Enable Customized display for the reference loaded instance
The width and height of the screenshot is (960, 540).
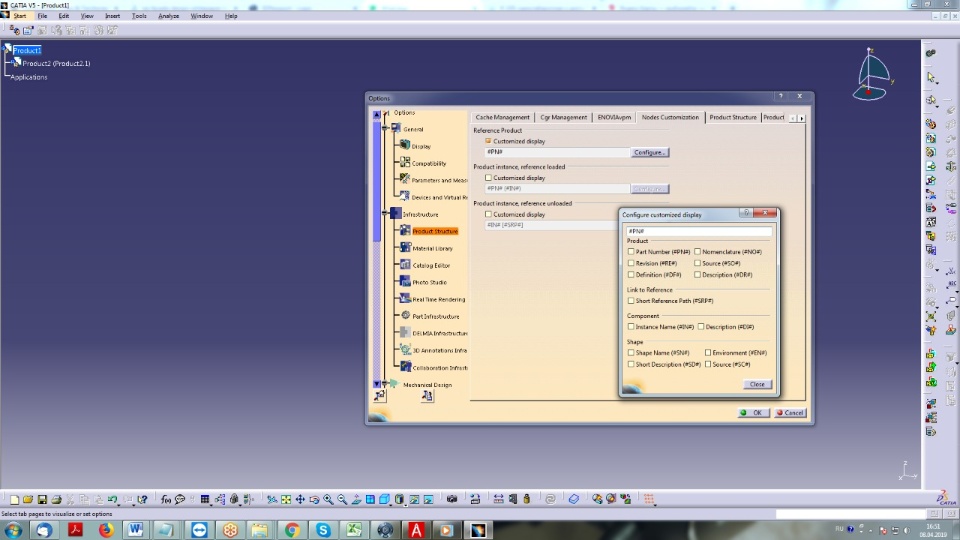click(488, 178)
